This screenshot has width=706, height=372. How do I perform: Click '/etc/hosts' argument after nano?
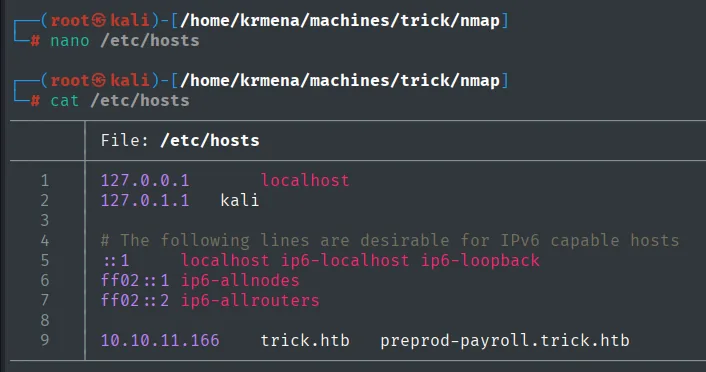coord(150,41)
